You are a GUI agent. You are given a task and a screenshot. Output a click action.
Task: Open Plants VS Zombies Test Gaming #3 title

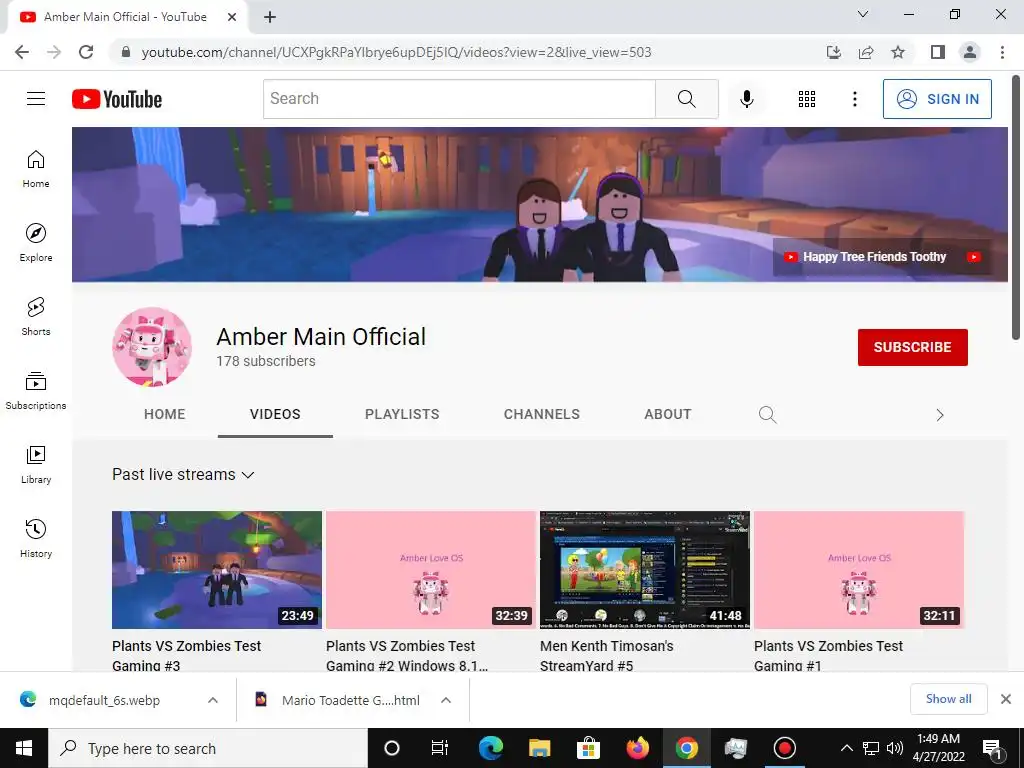click(x=186, y=656)
